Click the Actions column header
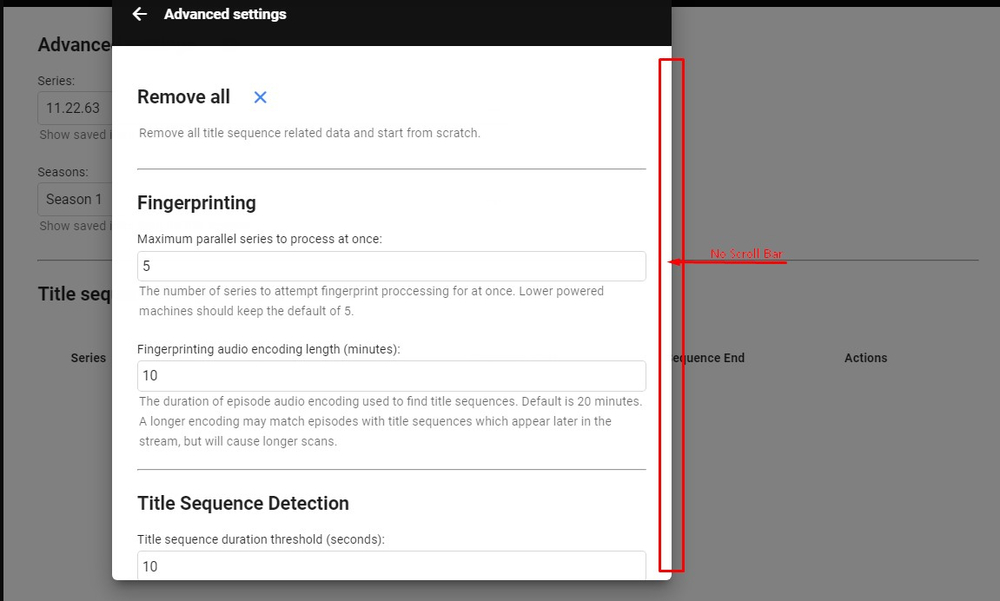The height and width of the screenshot is (601, 1000). (x=866, y=357)
